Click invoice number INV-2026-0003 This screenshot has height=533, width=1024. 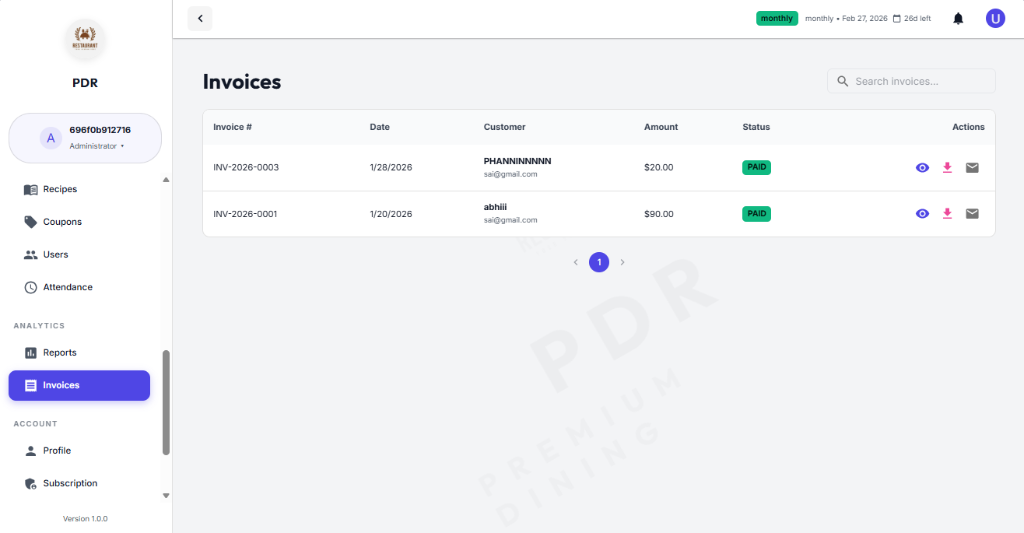246,167
